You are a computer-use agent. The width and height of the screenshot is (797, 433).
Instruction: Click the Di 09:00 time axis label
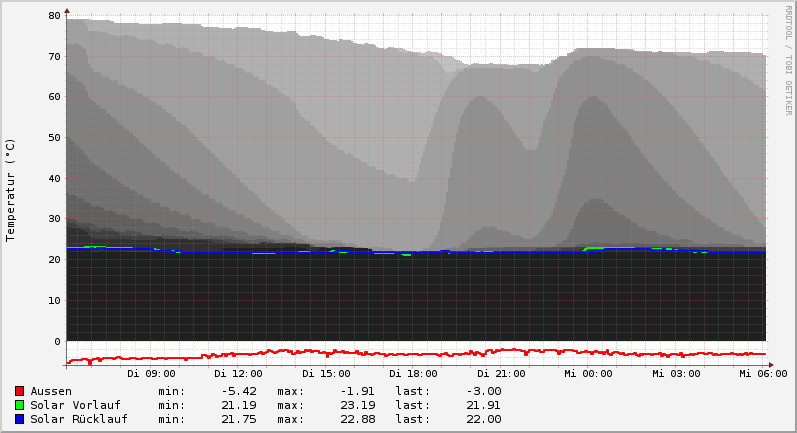pos(151,374)
